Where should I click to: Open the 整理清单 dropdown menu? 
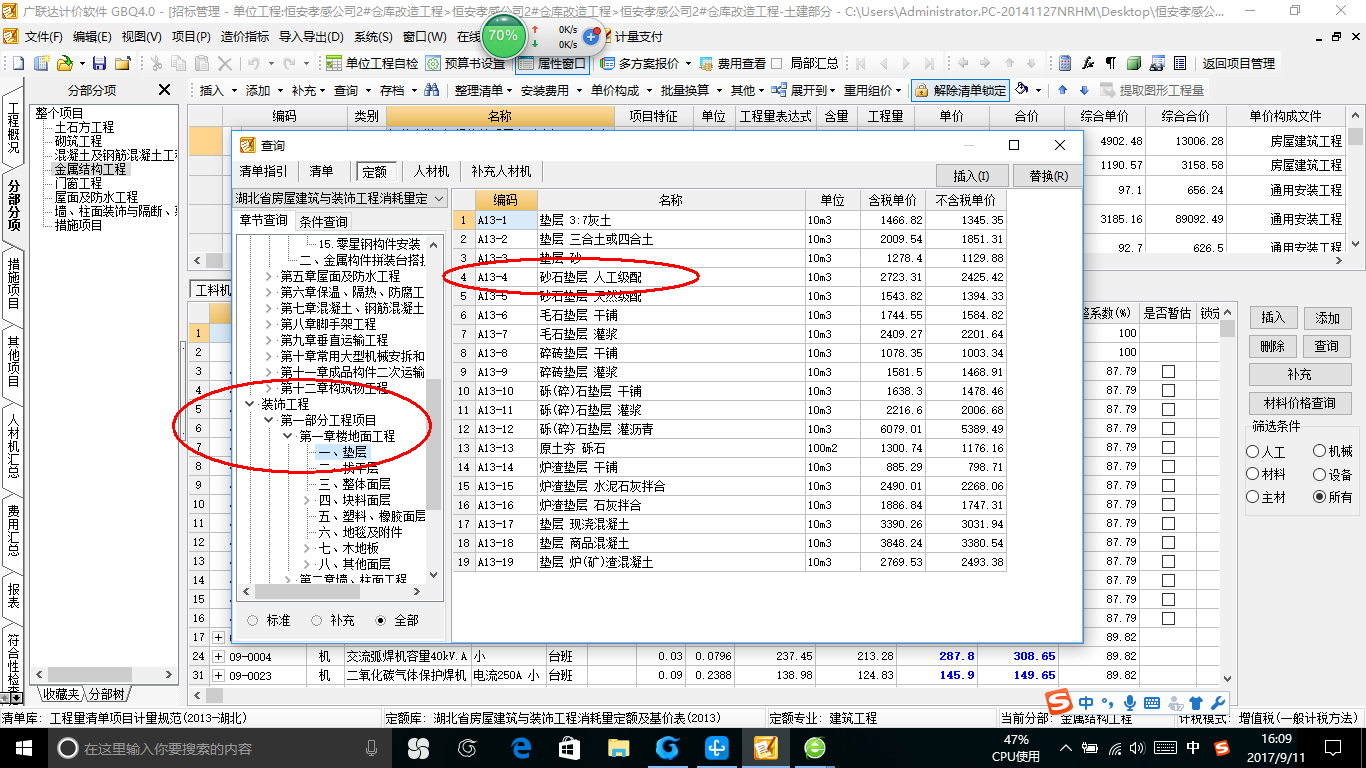[482, 90]
